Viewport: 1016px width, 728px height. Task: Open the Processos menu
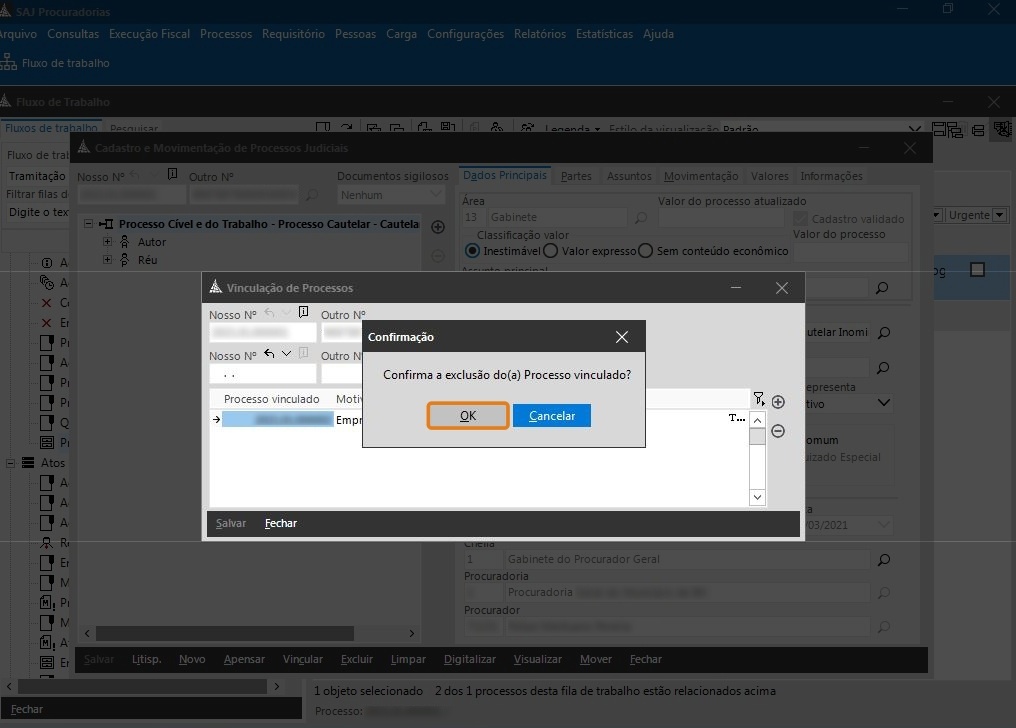click(x=226, y=34)
